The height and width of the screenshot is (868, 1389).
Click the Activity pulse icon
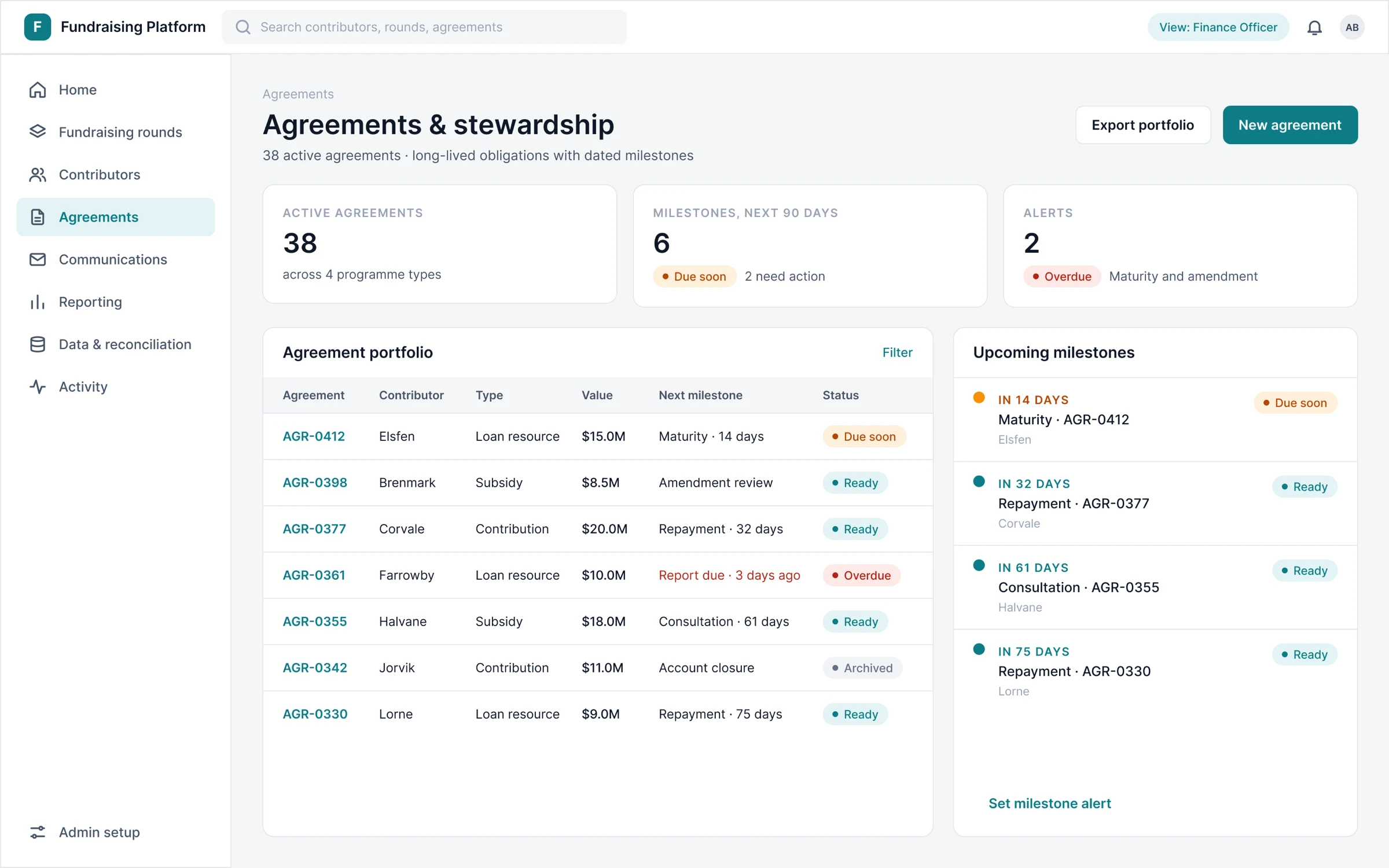coord(38,387)
